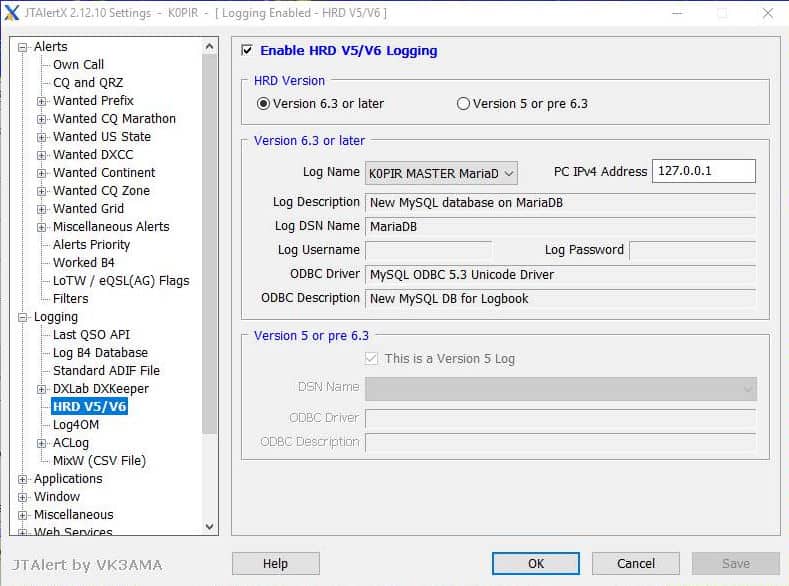The image size is (789, 586).
Task: Select CQ and QRZ tree item
Action: click(x=88, y=82)
